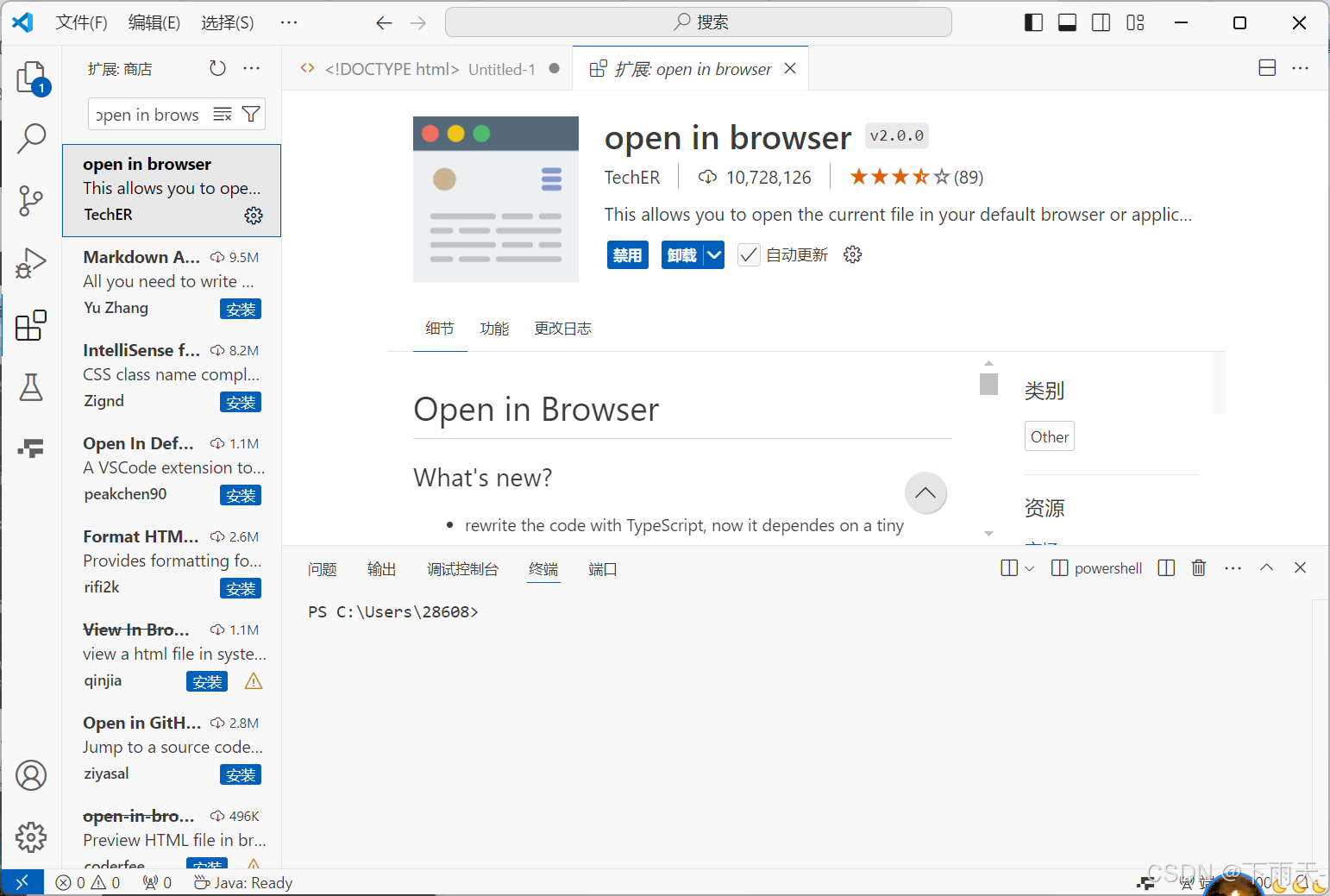Open the File menu
The image size is (1330, 896).
[82, 22]
